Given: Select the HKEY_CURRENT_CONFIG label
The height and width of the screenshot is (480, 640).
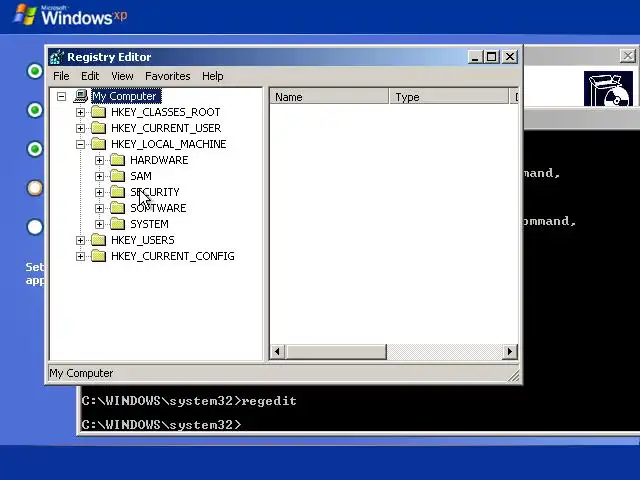Looking at the screenshot, I should point(173,256).
